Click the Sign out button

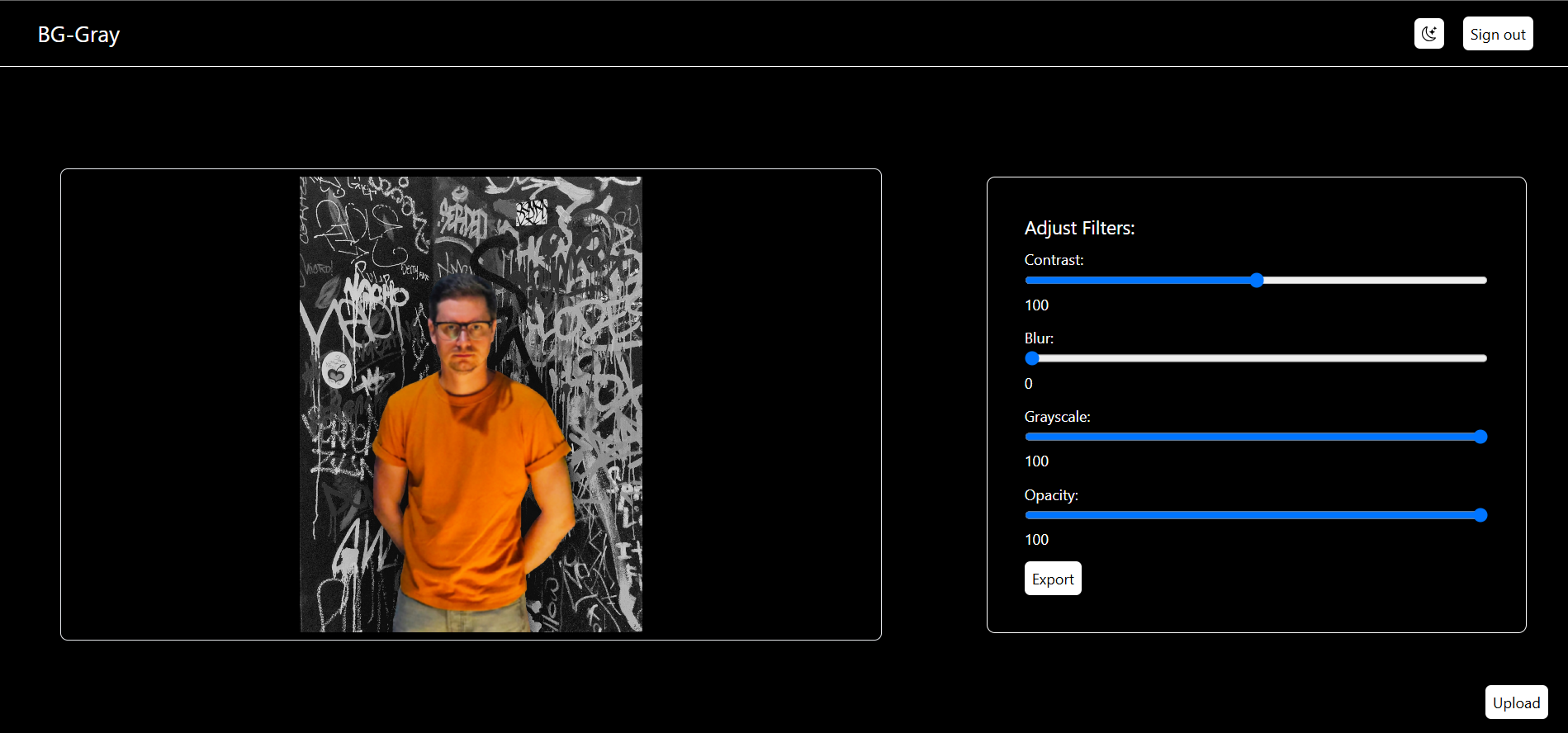click(x=1498, y=34)
